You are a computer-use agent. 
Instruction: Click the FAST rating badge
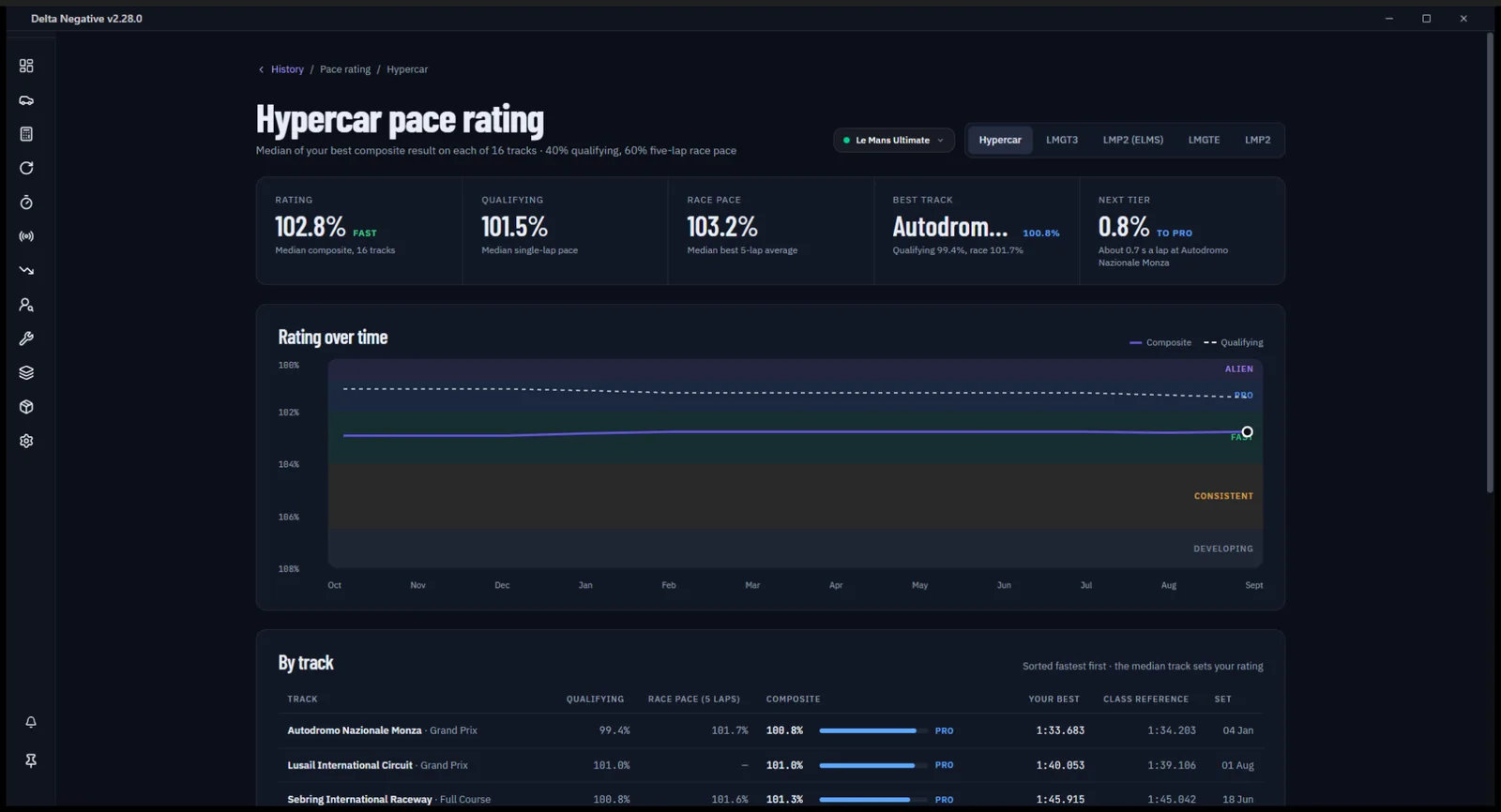(365, 233)
